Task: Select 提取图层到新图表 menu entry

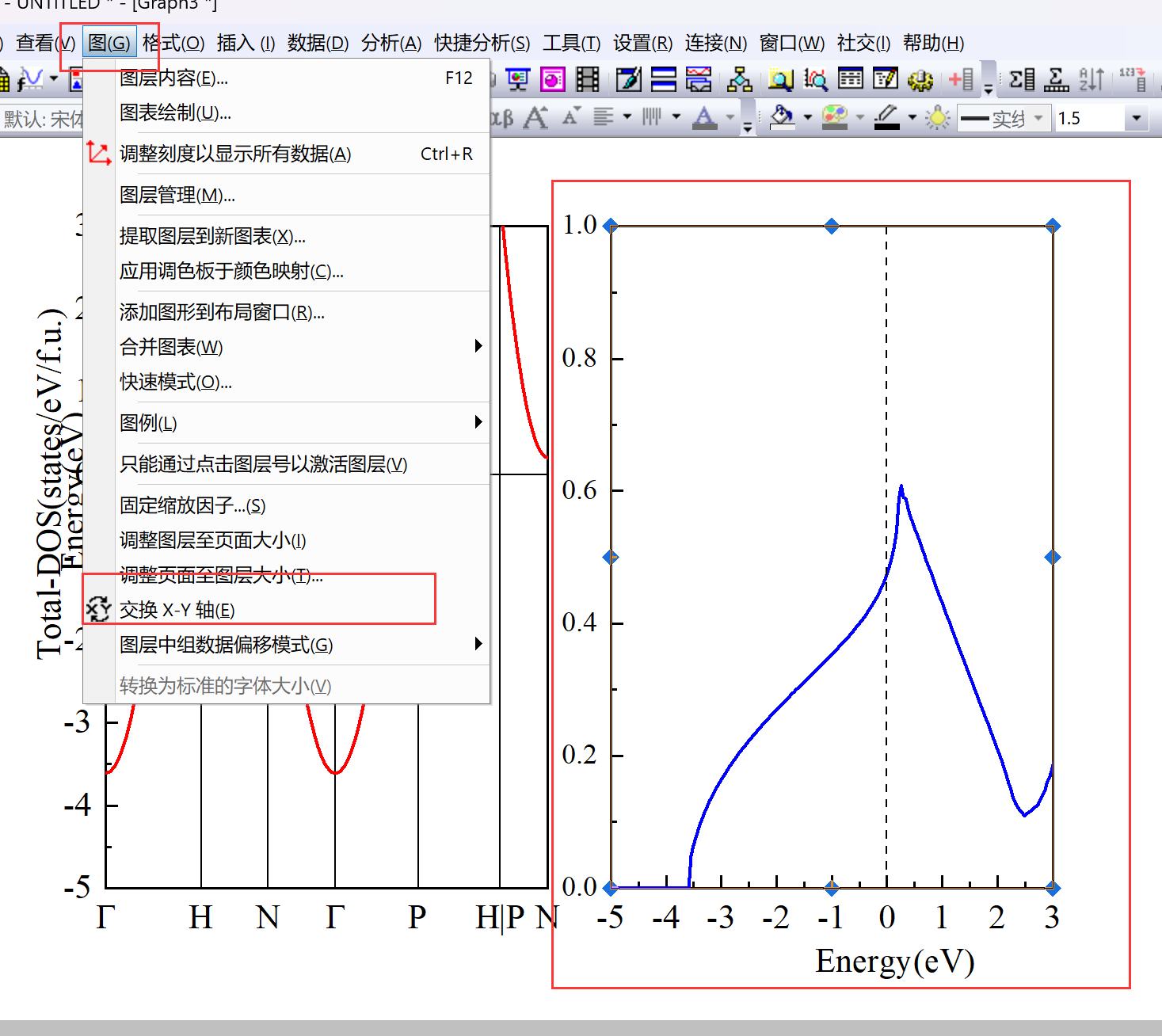Action: click(x=287, y=236)
